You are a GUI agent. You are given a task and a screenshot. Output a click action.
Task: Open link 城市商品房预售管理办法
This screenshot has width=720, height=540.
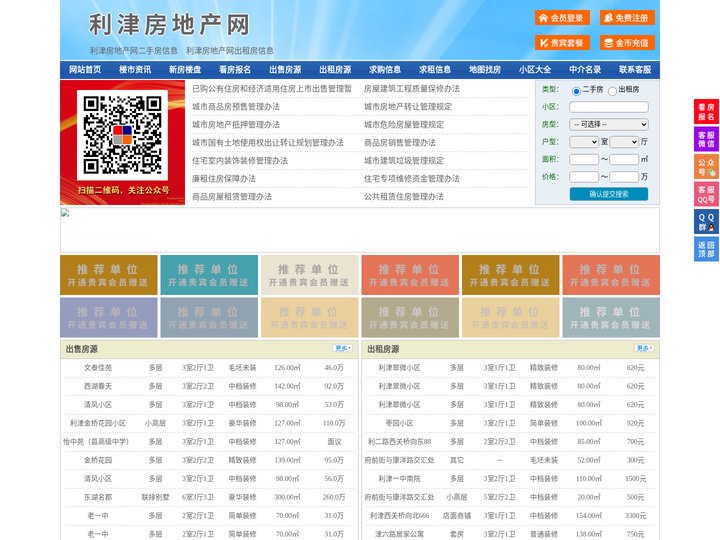click(x=236, y=107)
